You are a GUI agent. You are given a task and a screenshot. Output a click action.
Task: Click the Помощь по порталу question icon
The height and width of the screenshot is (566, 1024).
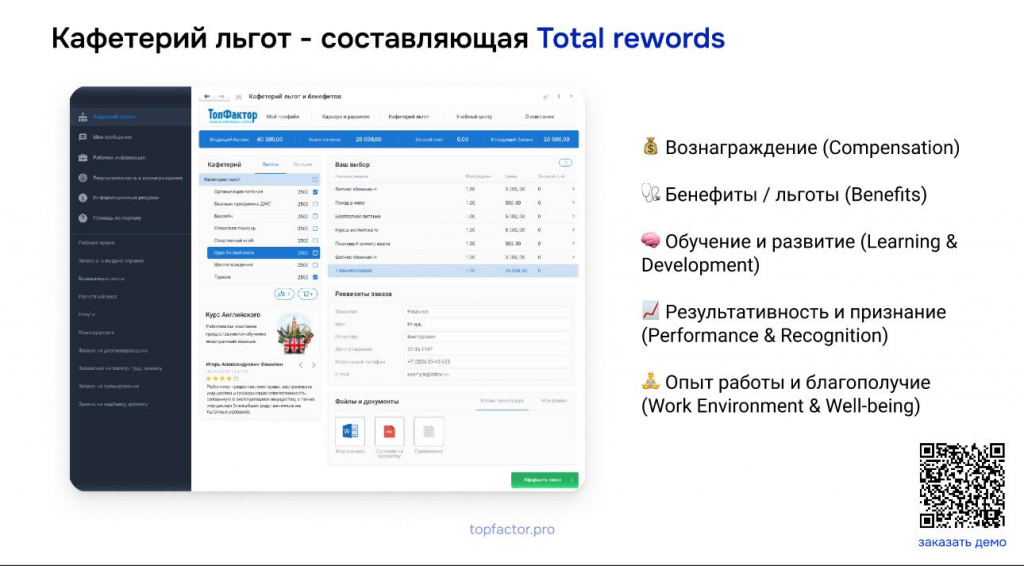pos(83,218)
